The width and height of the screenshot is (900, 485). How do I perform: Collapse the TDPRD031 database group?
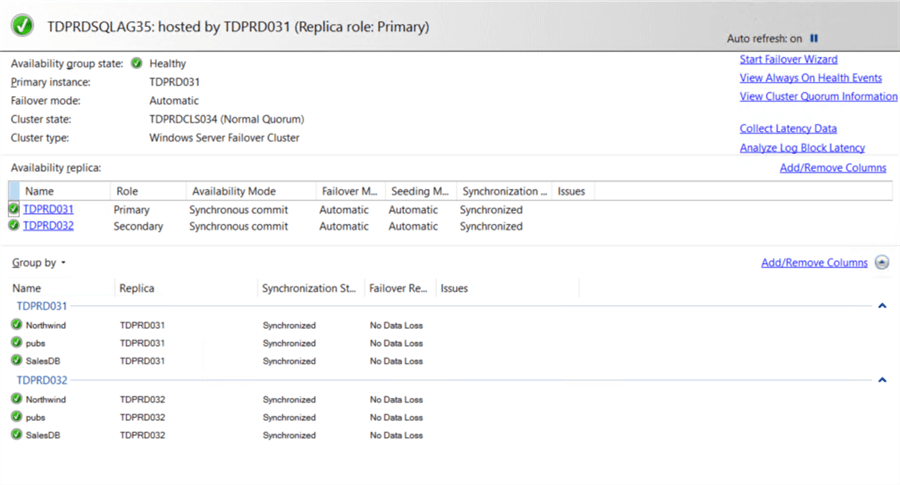click(x=882, y=306)
